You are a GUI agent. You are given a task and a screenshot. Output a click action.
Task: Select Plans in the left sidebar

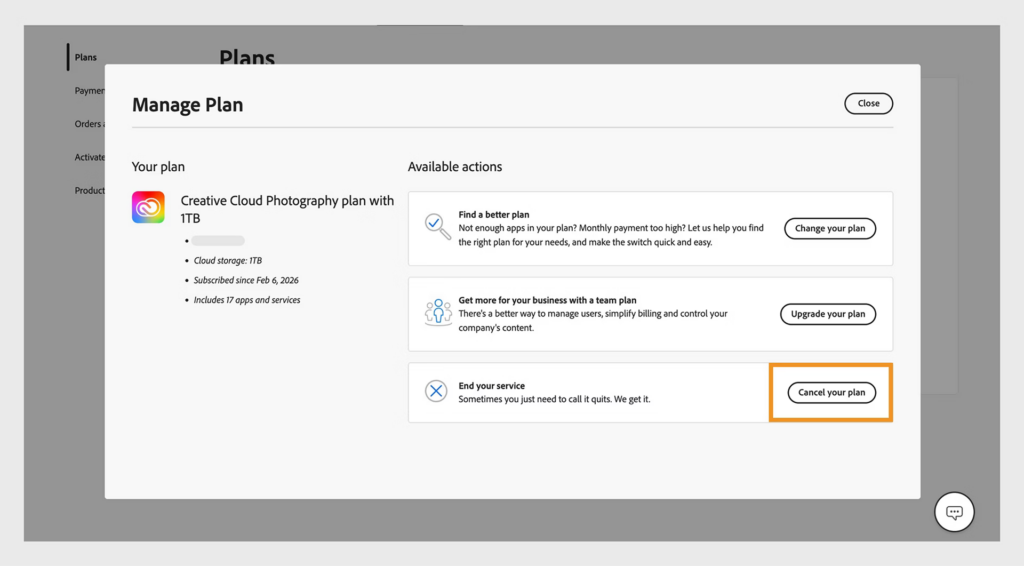(x=86, y=57)
